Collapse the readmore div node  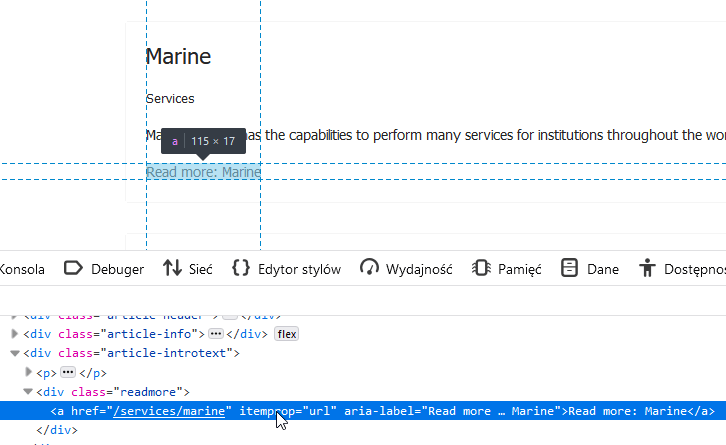click(28, 392)
